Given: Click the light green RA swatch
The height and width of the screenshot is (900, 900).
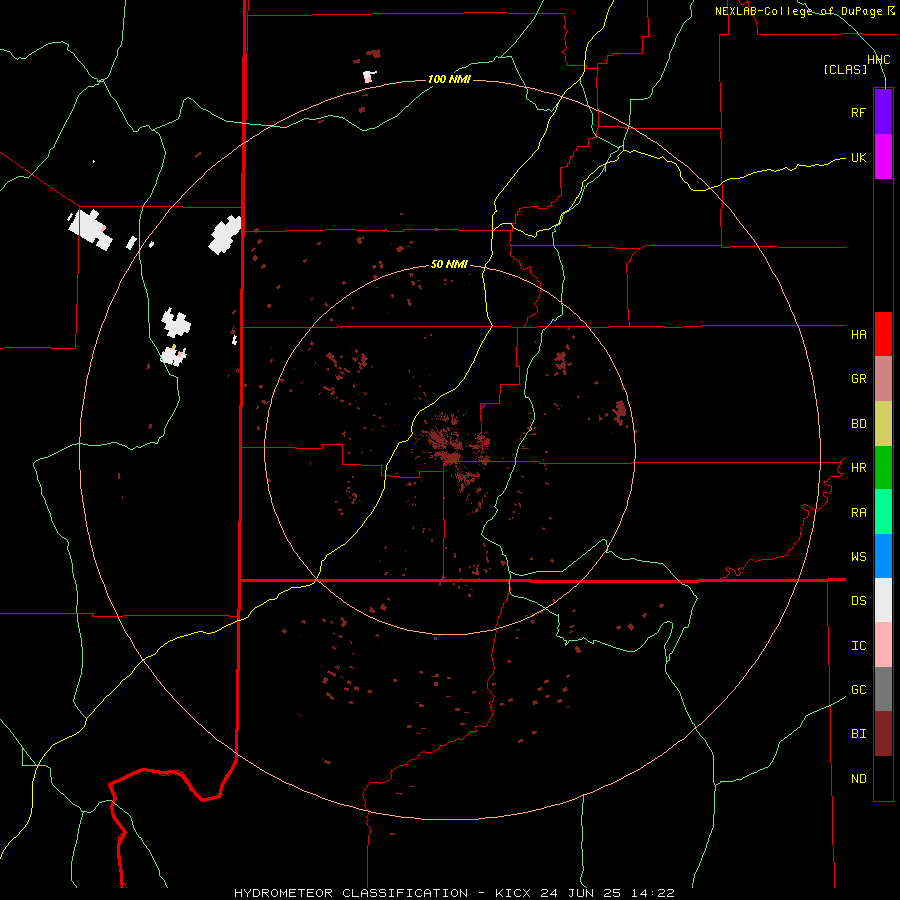Looking at the screenshot, I should point(883,512).
